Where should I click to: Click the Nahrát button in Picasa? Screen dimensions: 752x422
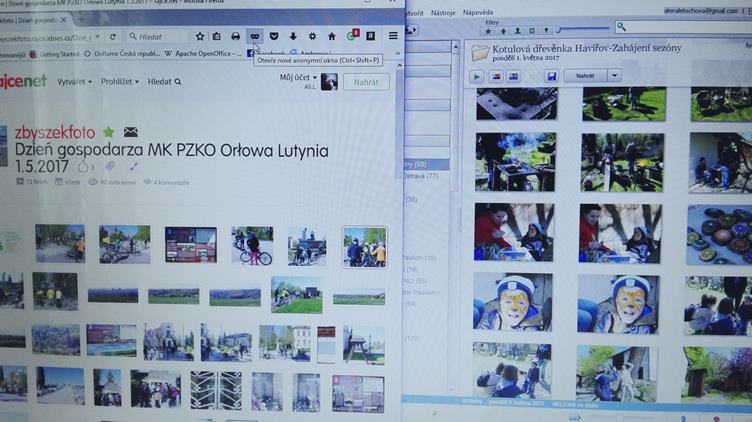(585, 76)
